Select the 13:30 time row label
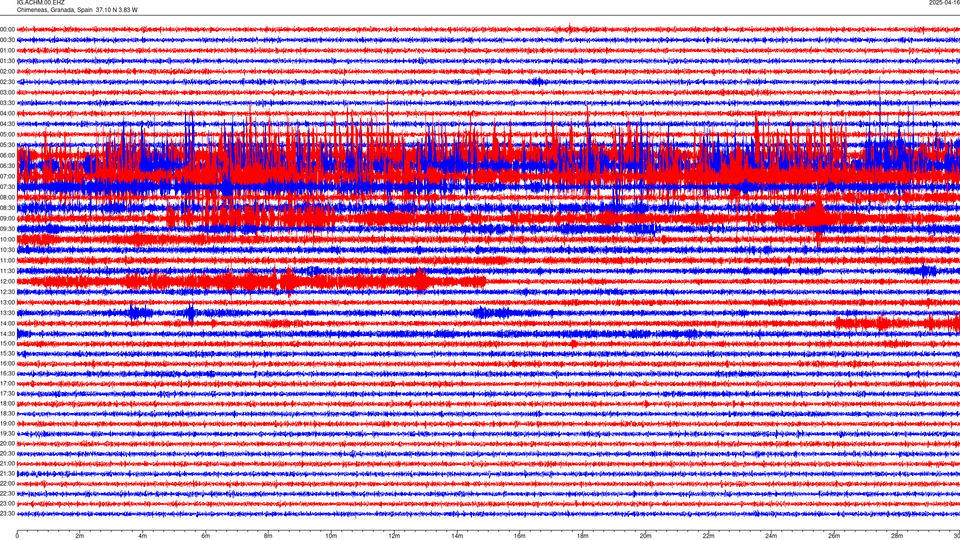960x540 pixels. [x=7, y=313]
